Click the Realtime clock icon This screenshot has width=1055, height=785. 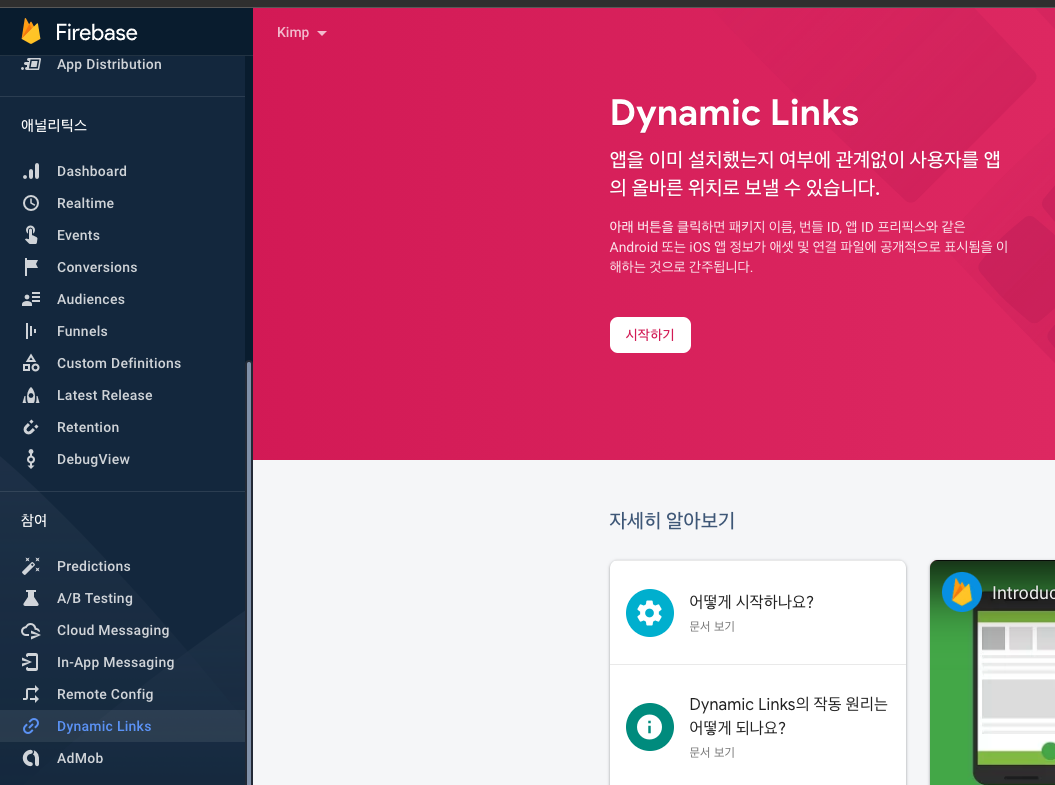31,203
